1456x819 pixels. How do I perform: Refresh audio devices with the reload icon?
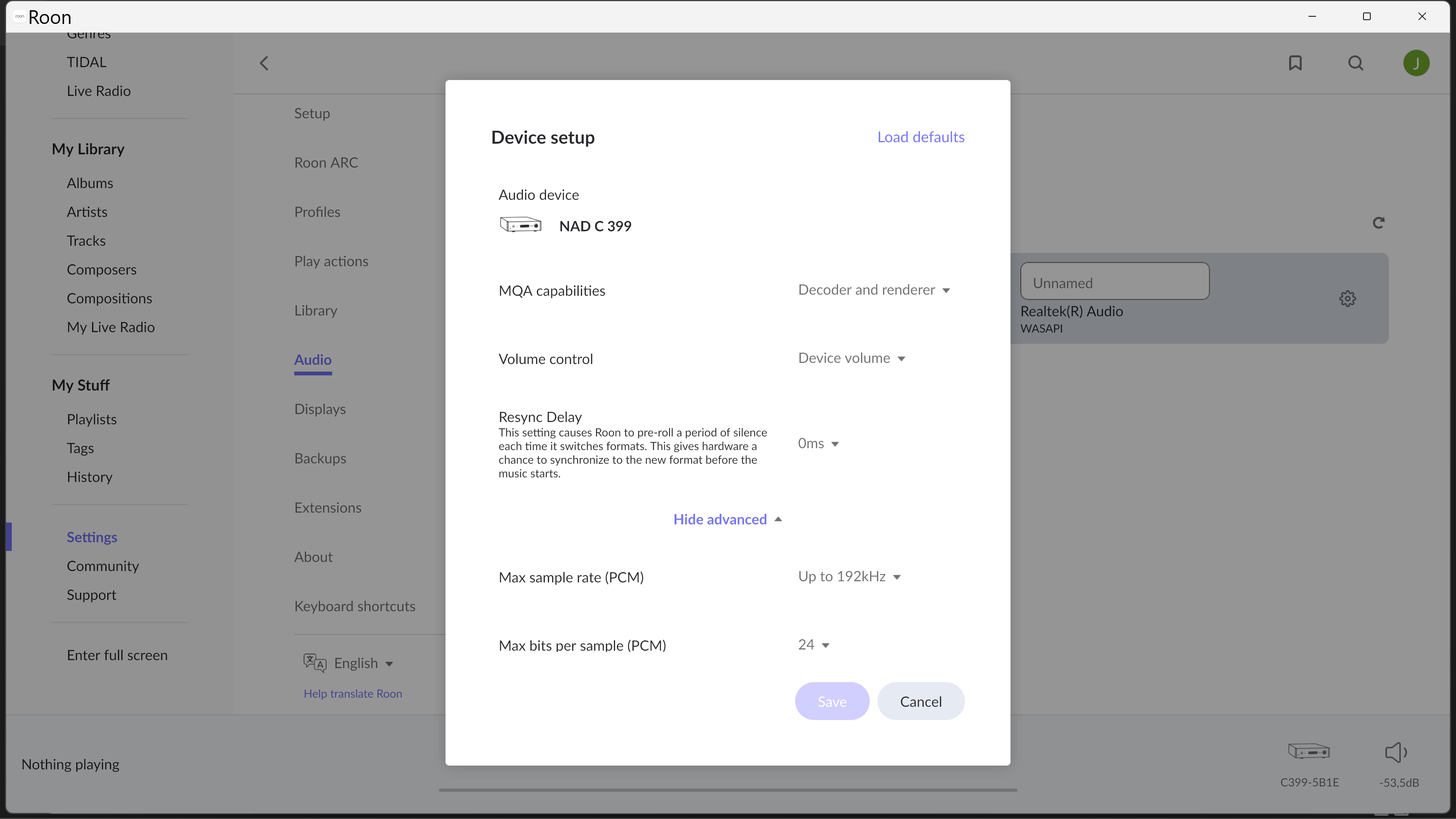(1378, 223)
